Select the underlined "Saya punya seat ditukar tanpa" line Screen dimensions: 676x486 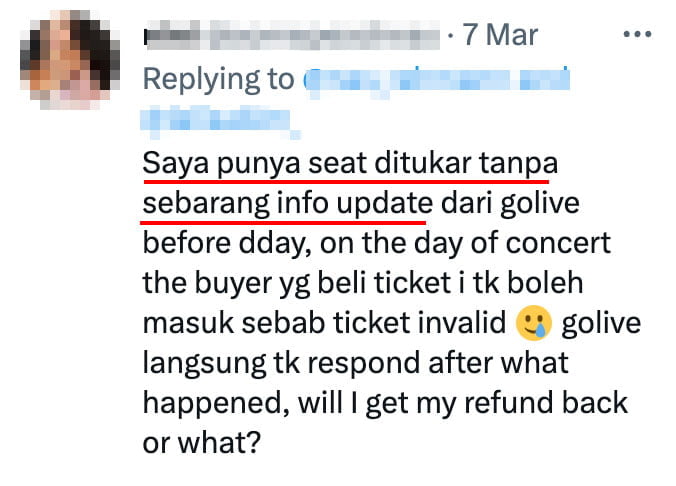coord(350,164)
